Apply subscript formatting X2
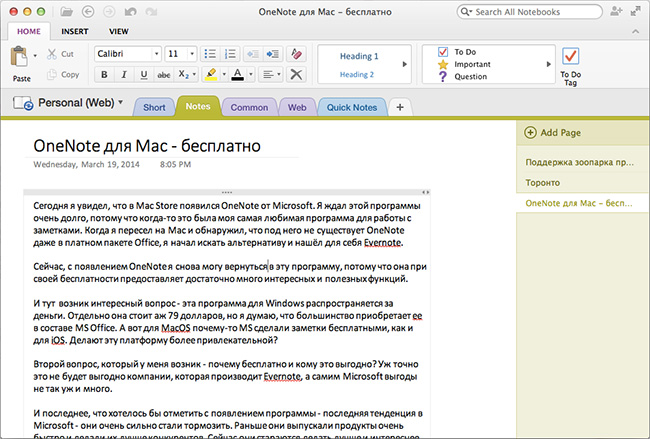650x439 pixels. [183, 75]
